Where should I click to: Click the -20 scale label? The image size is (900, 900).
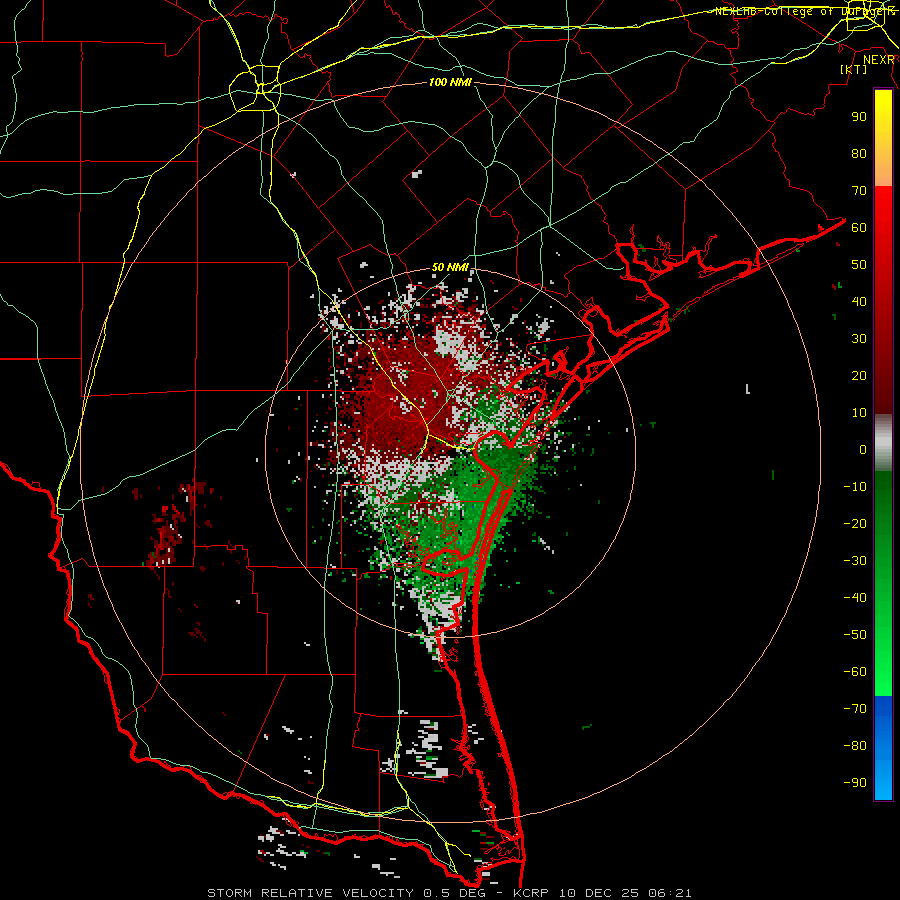855,523
